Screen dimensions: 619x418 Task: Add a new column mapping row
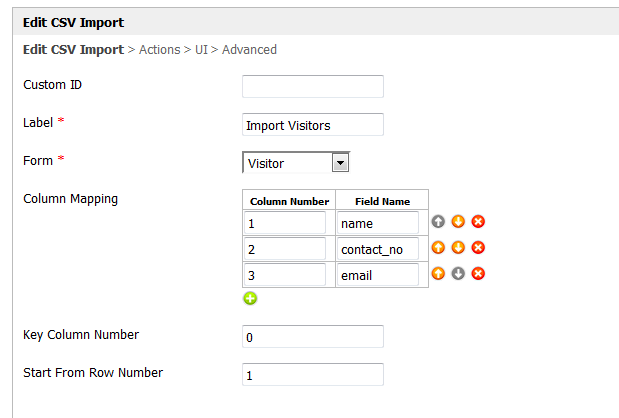pyautogui.click(x=250, y=298)
